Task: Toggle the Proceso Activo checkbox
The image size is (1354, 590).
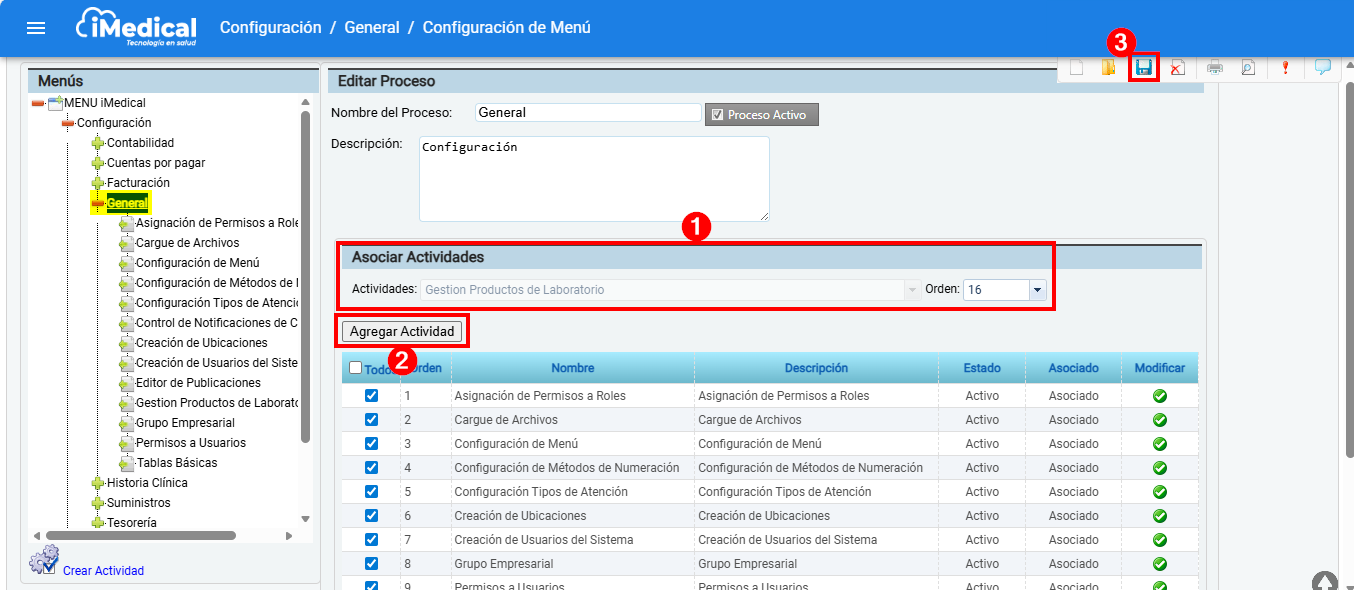Action: coord(717,115)
